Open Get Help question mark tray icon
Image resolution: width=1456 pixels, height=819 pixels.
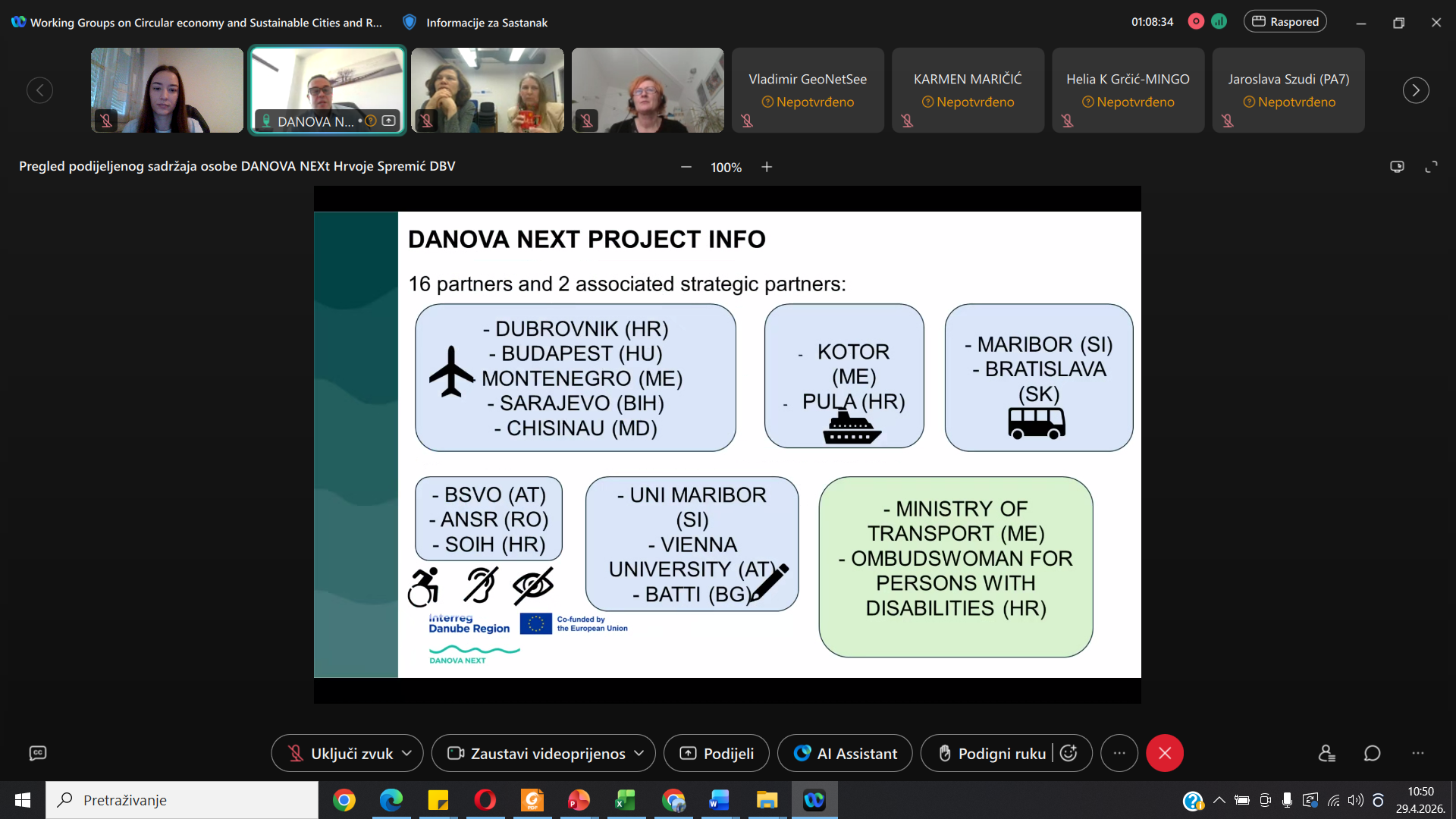click(1193, 801)
